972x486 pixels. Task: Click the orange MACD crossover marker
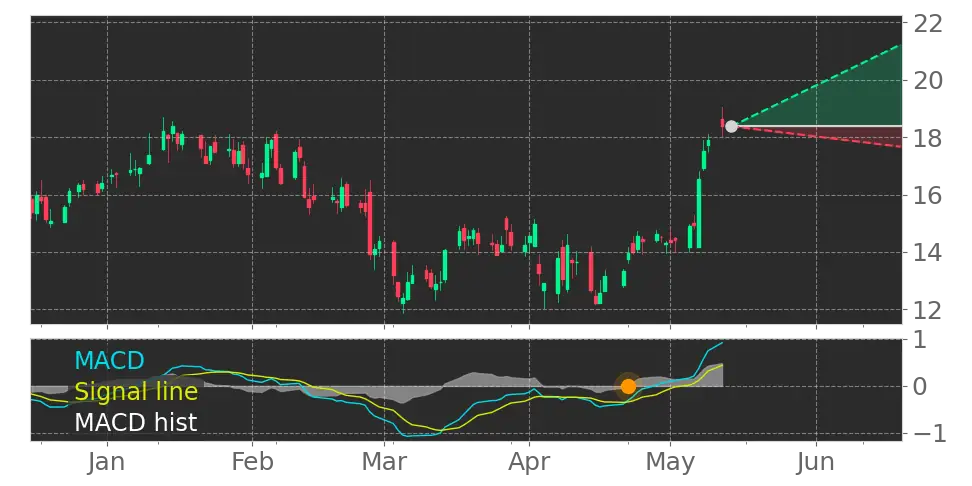coord(628,386)
